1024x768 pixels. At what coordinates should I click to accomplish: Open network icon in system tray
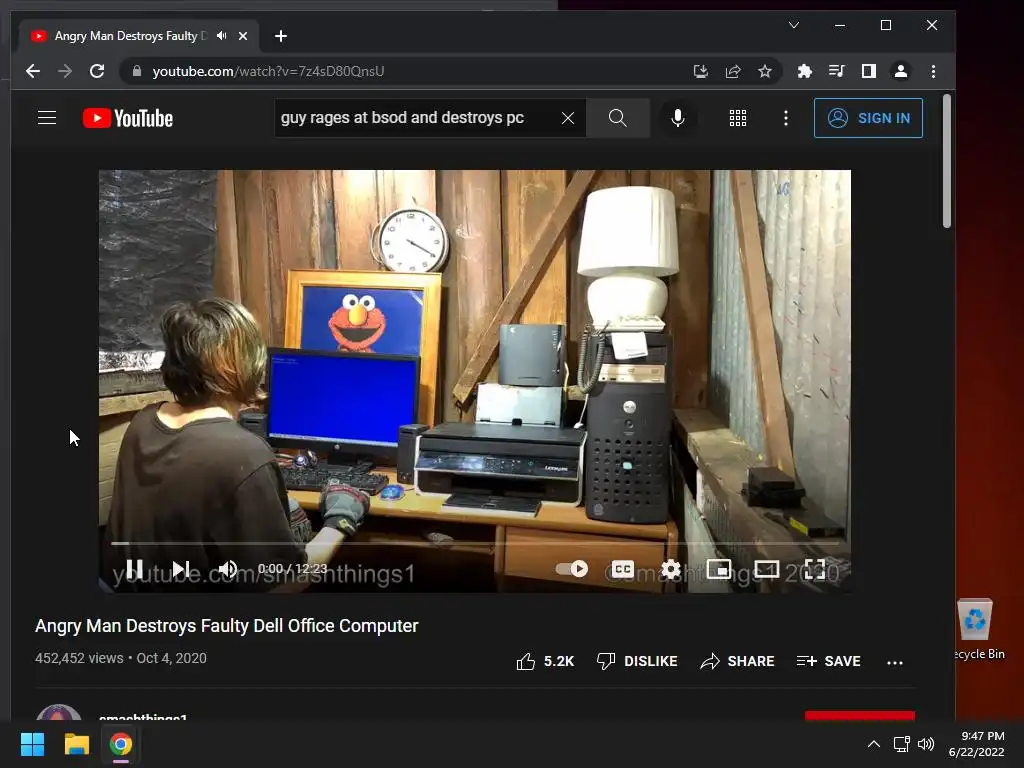(x=902, y=744)
